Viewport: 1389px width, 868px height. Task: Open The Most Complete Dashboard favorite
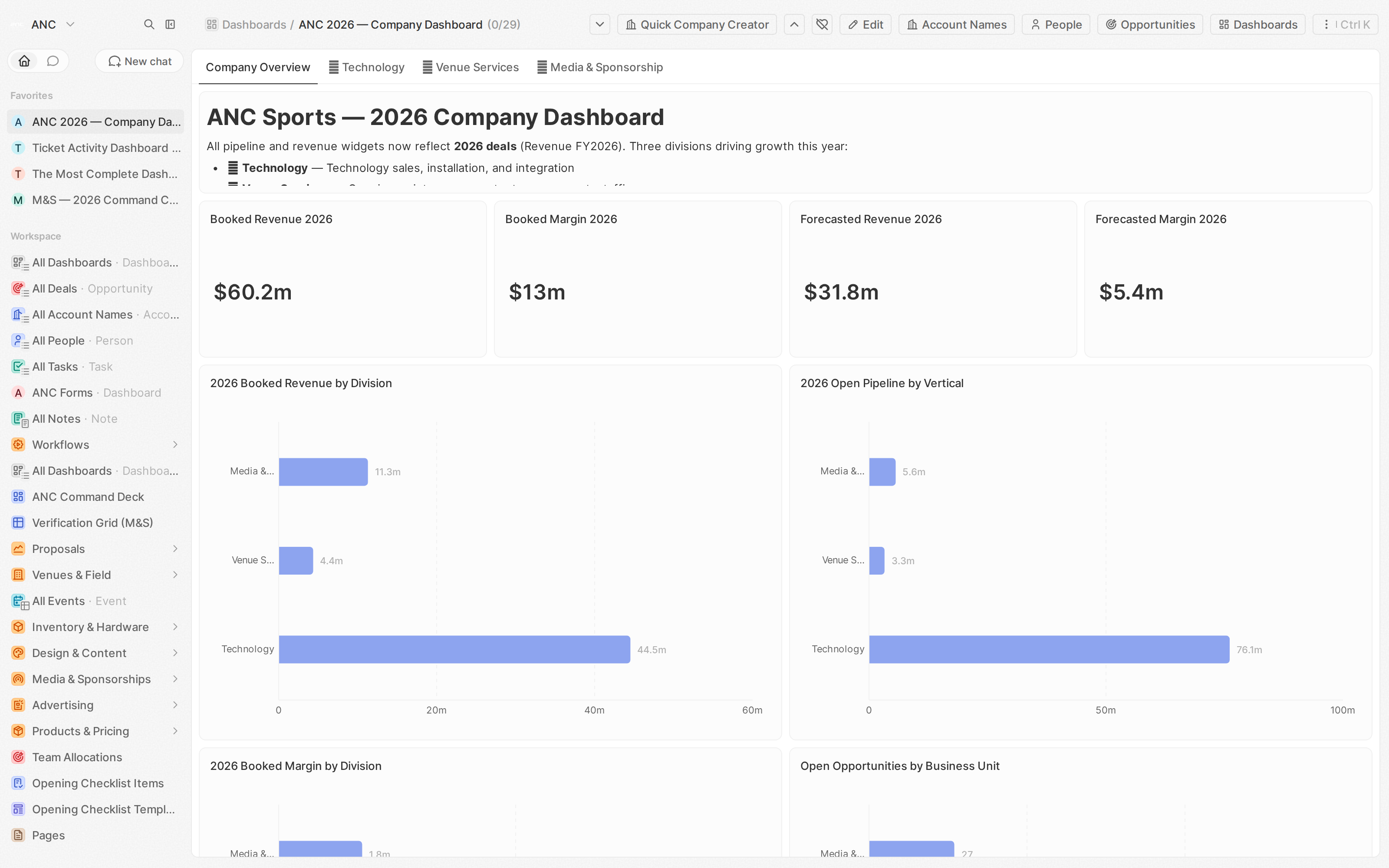click(95, 173)
